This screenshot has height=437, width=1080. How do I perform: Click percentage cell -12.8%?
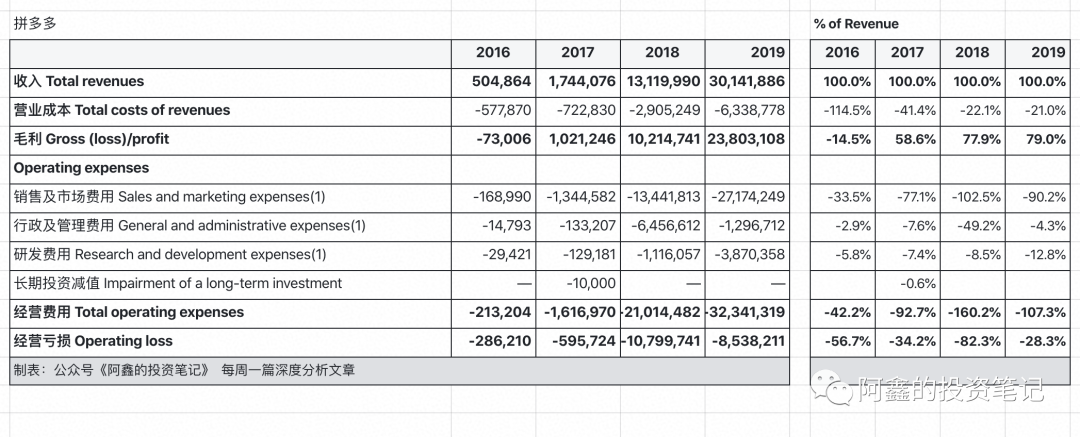pos(1046,255)
